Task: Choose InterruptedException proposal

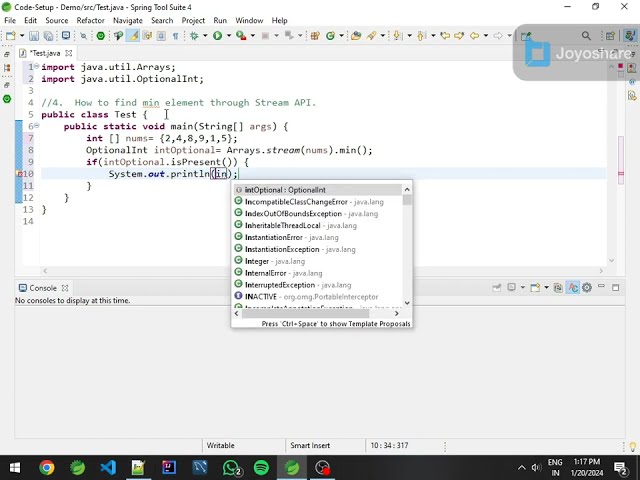Action: point(317,284)
